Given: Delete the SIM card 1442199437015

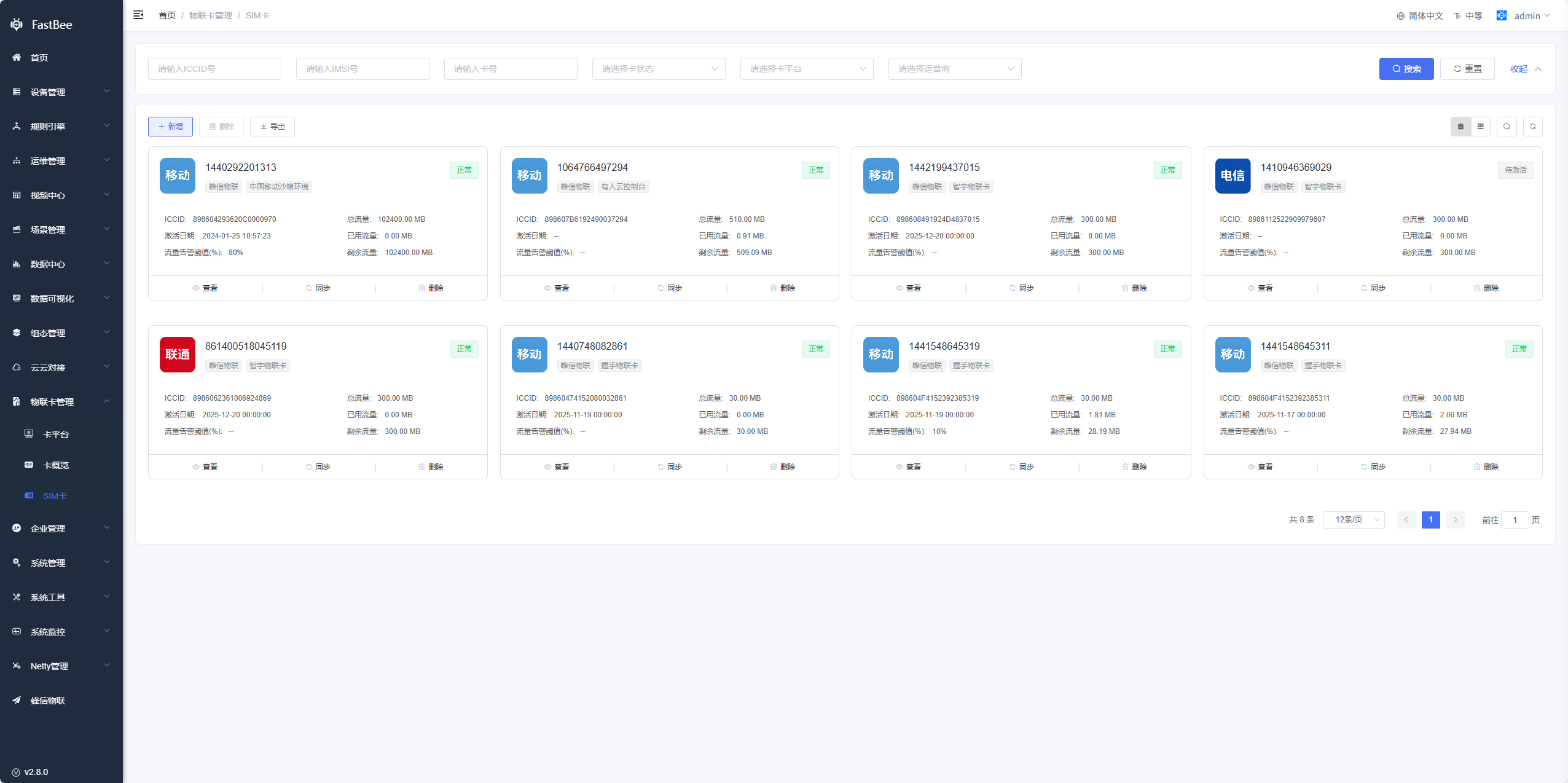Looking at the screenshot, I should coord(1134,288).
